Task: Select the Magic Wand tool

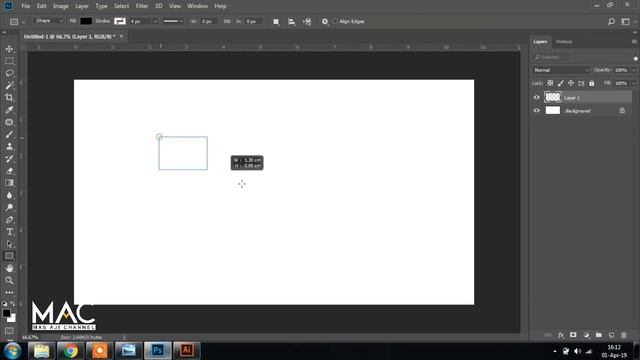Action: click(9, 85)
